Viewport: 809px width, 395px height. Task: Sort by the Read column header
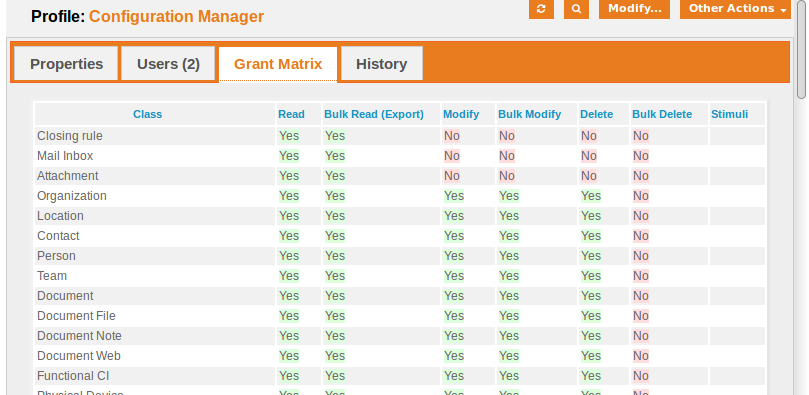[292, 114]
